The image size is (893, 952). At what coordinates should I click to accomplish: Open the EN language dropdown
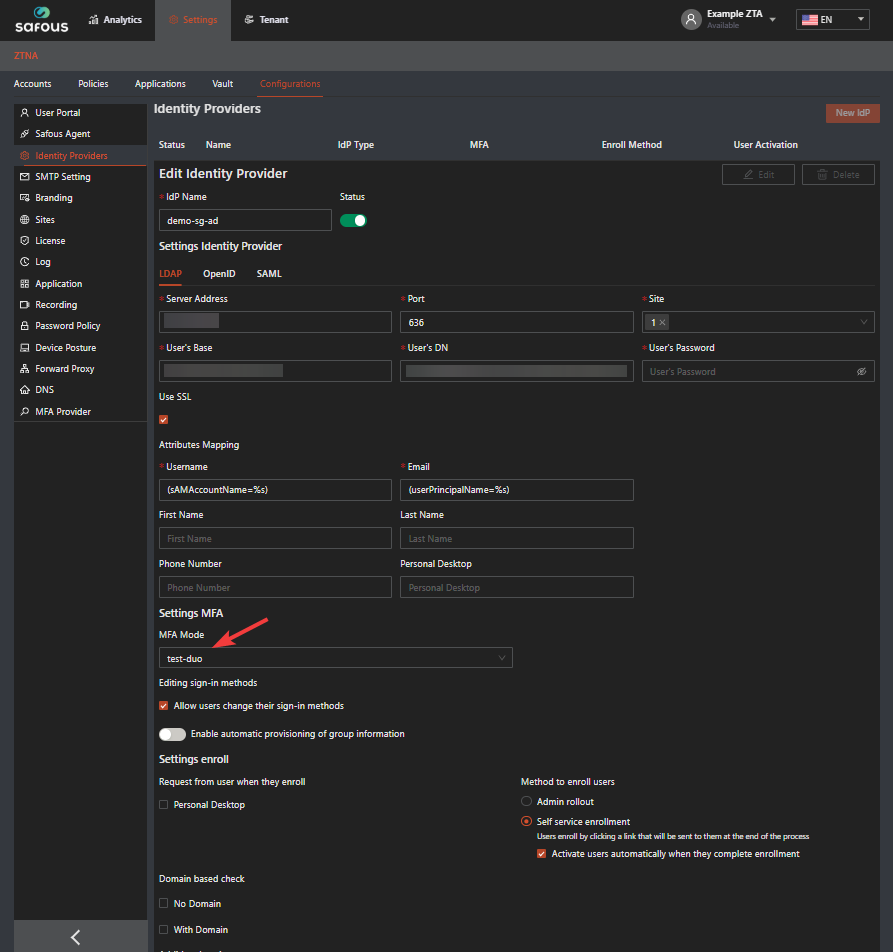click(x=832, y=20)
